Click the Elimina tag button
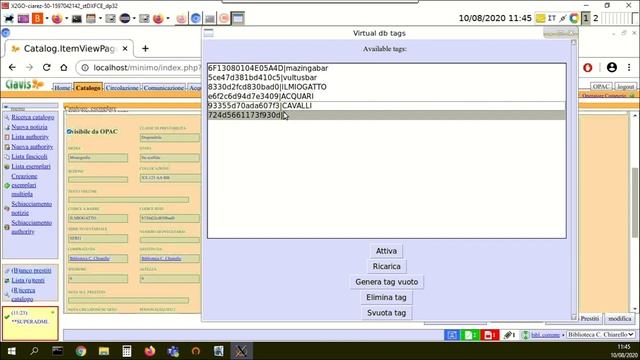This screenshot has height=360, width=640. (x=386, y=298)
